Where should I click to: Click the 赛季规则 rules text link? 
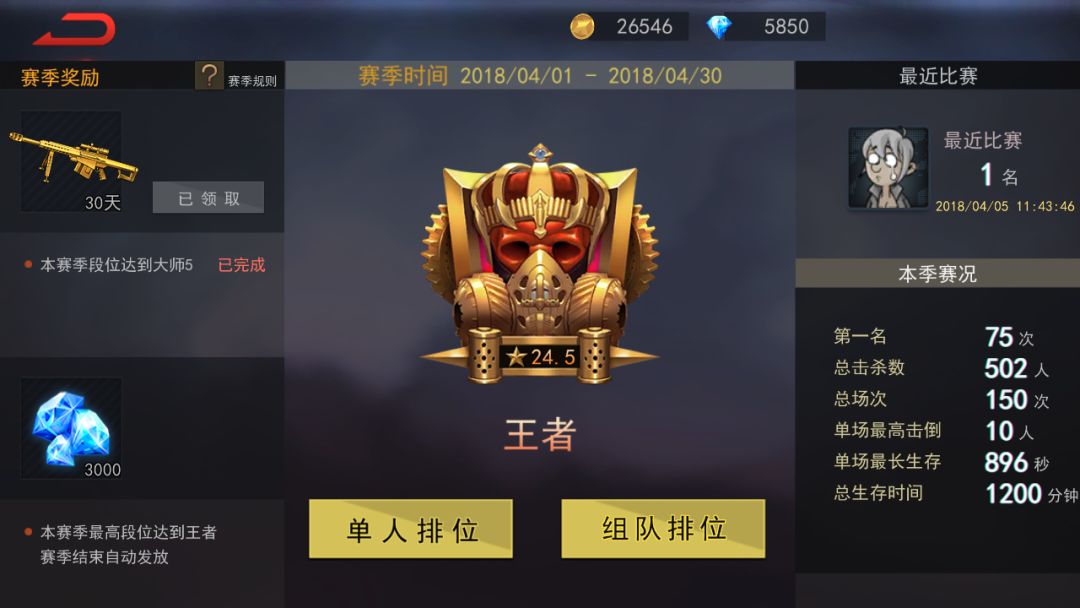252,81
